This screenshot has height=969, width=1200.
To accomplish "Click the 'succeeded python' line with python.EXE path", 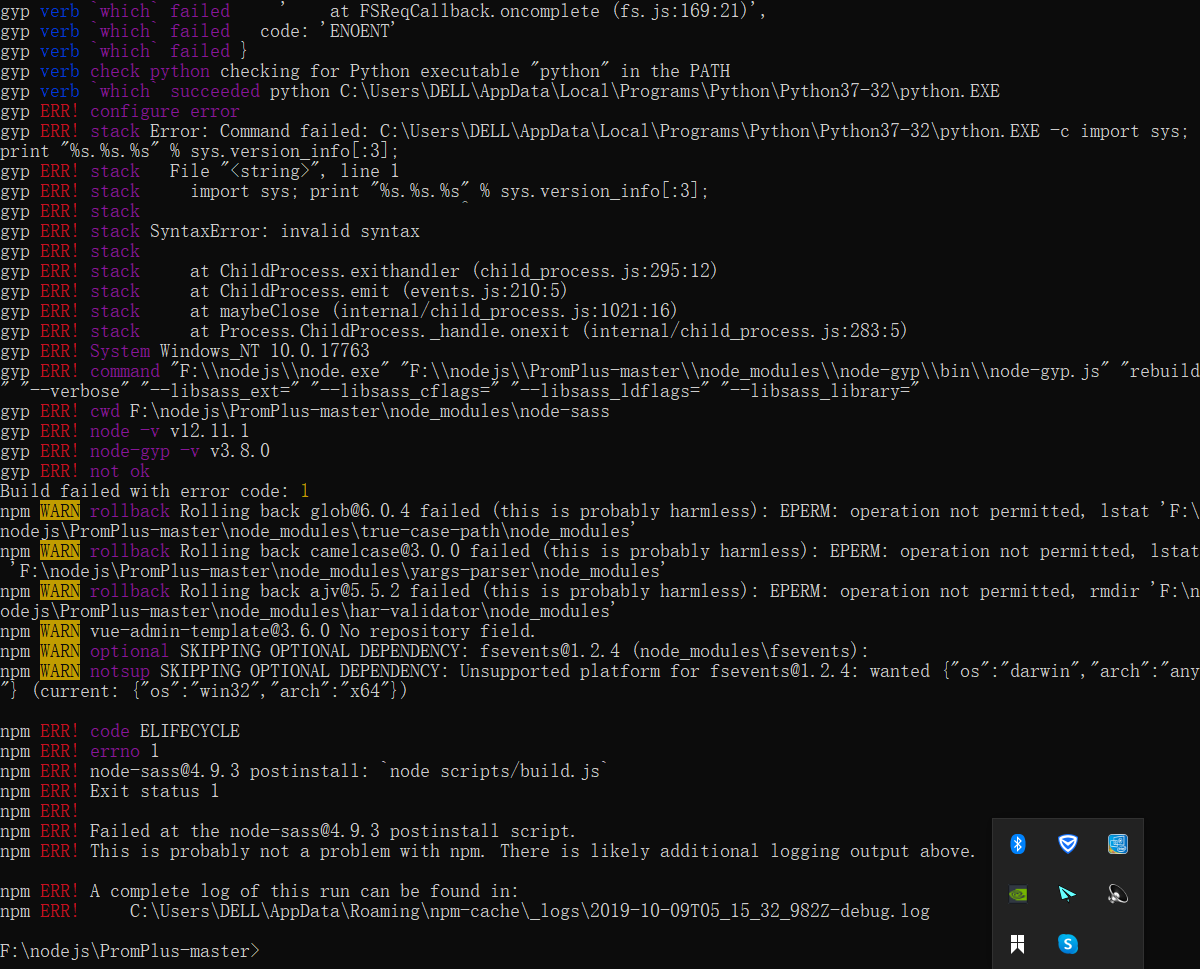I will pos(500,91).
